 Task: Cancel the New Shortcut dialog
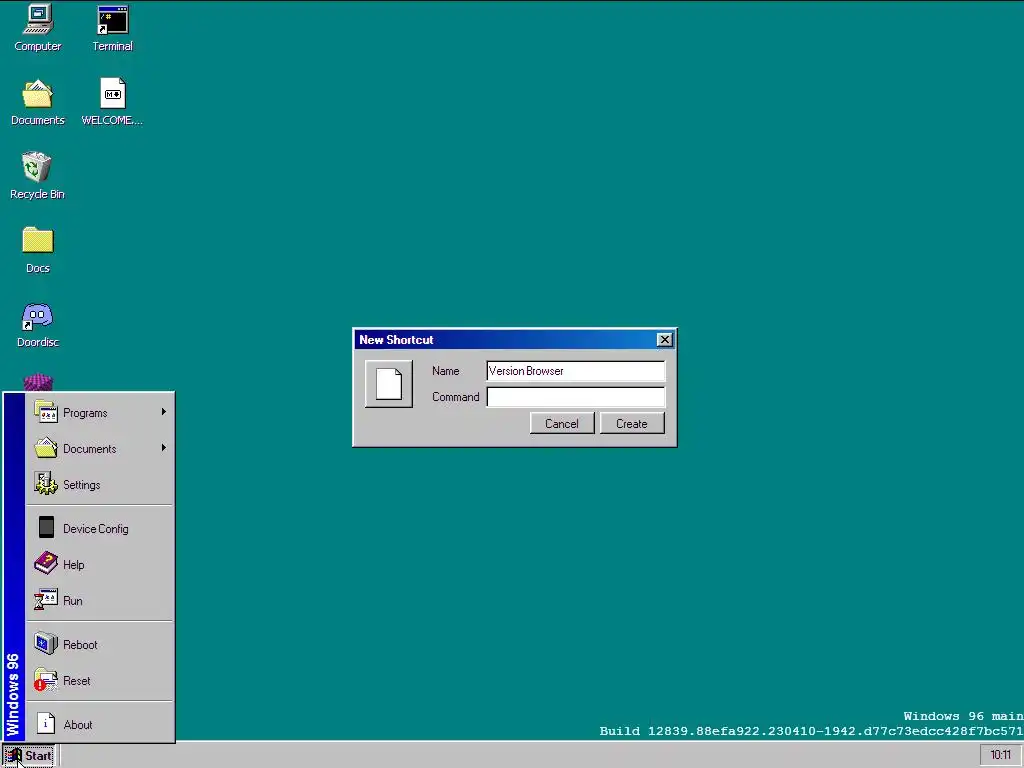pyautogui.click(x=562, y=423)
